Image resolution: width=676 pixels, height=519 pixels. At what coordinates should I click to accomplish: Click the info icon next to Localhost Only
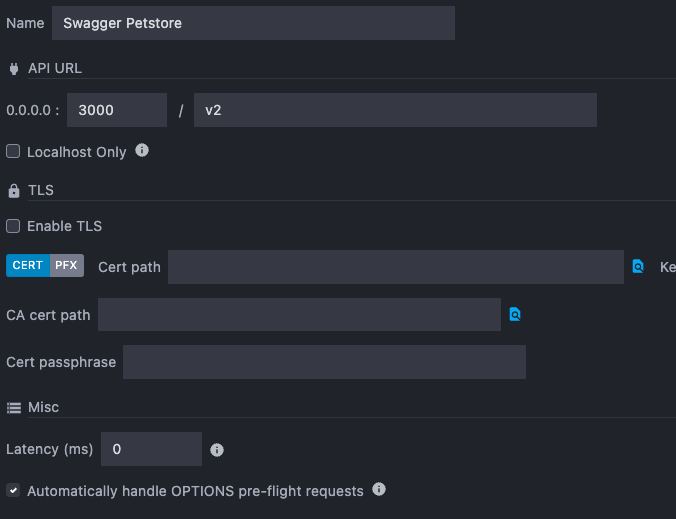pos(142,150)
